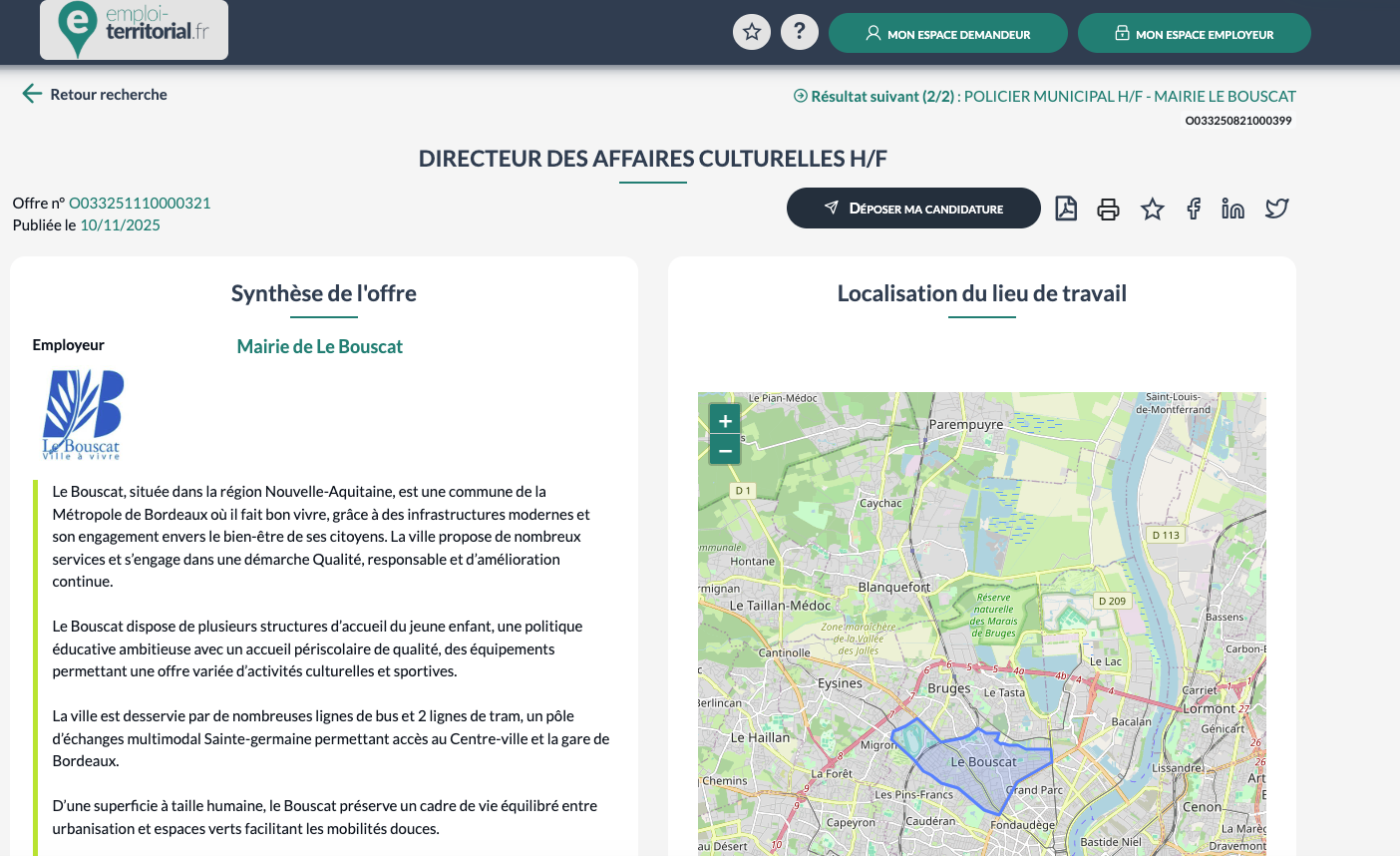The height and width of the screenshot is (856, 1400).
Task: Open Mairie de Le Bouscat employer link
Action: point(319,346)
